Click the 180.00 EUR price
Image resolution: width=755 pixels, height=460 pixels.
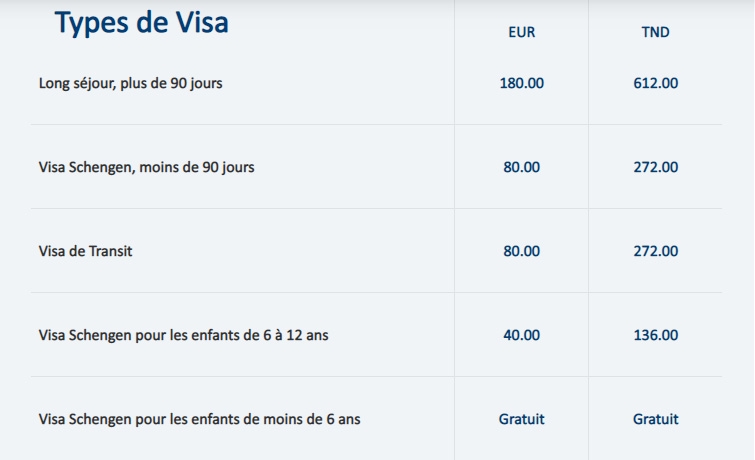click(x=521, y=83)
